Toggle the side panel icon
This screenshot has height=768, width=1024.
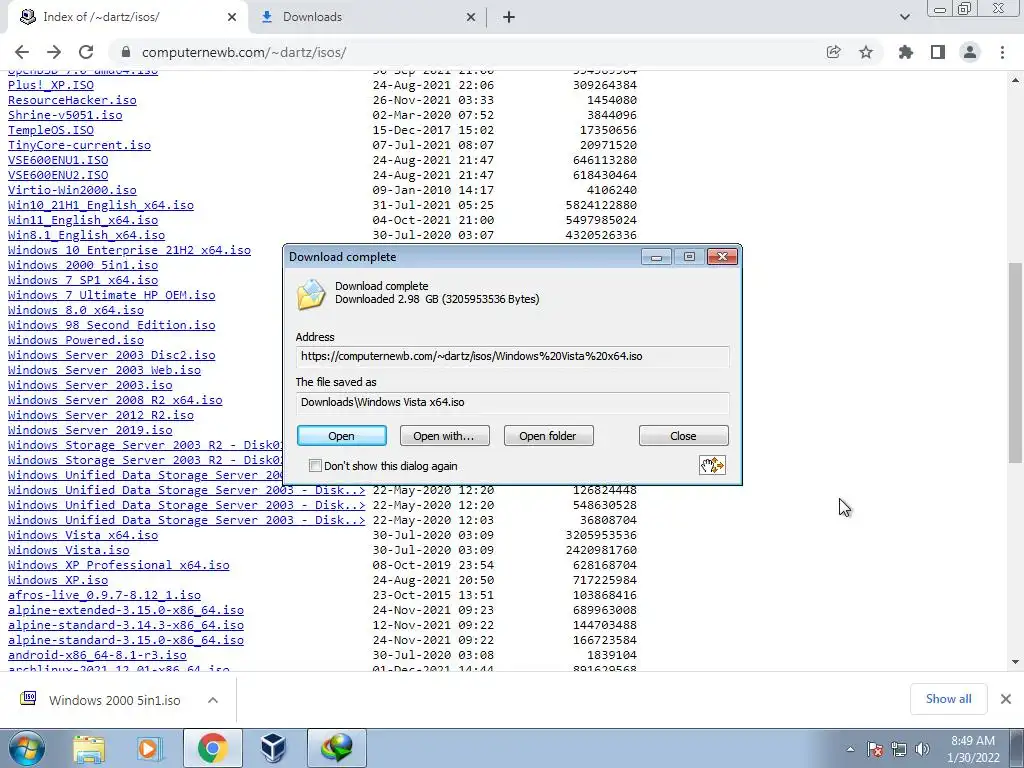point(938,52)
